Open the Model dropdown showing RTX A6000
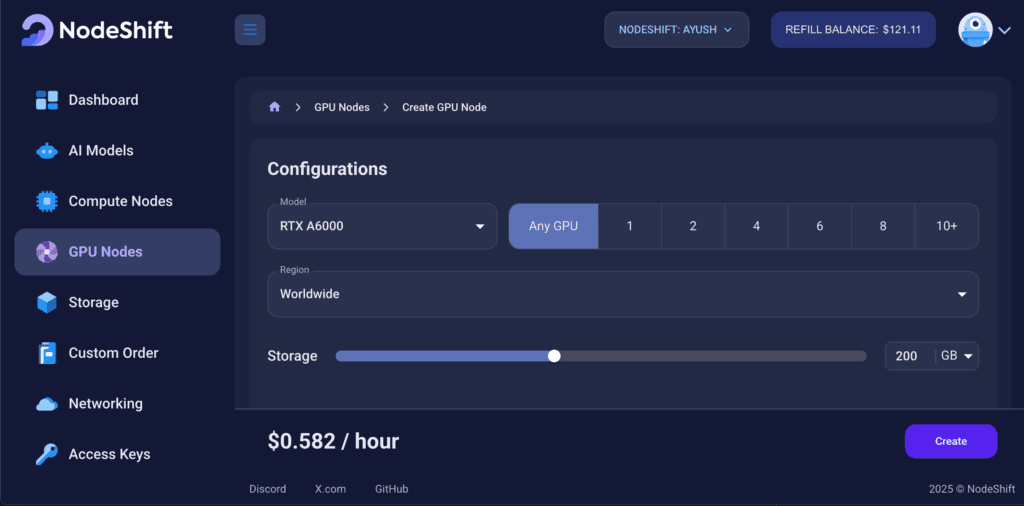 click(x=382, y=226)
